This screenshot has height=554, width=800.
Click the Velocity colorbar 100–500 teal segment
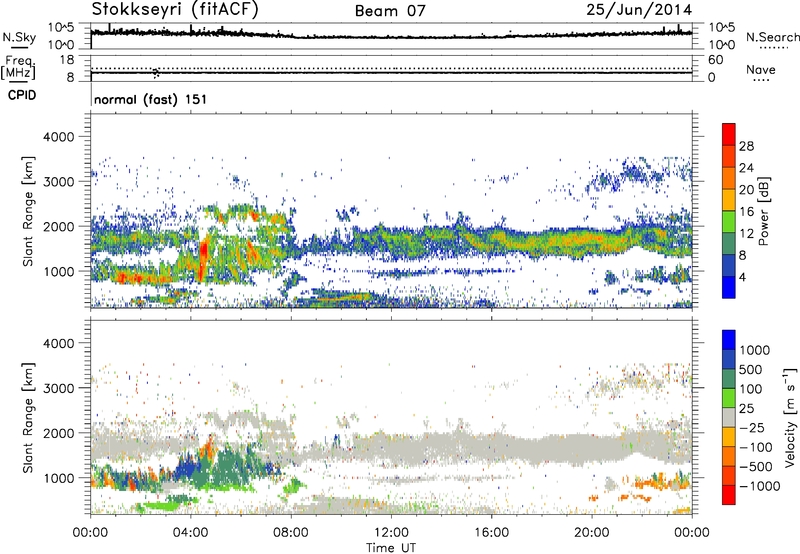click(x=729, y=379)
